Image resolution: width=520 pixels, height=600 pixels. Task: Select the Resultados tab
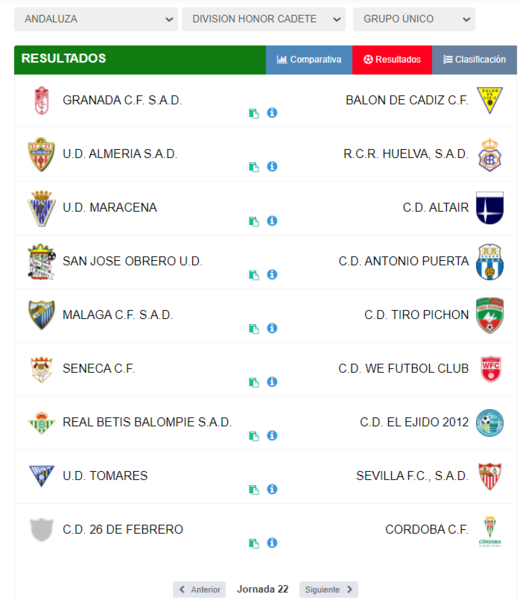click(392, 60)
